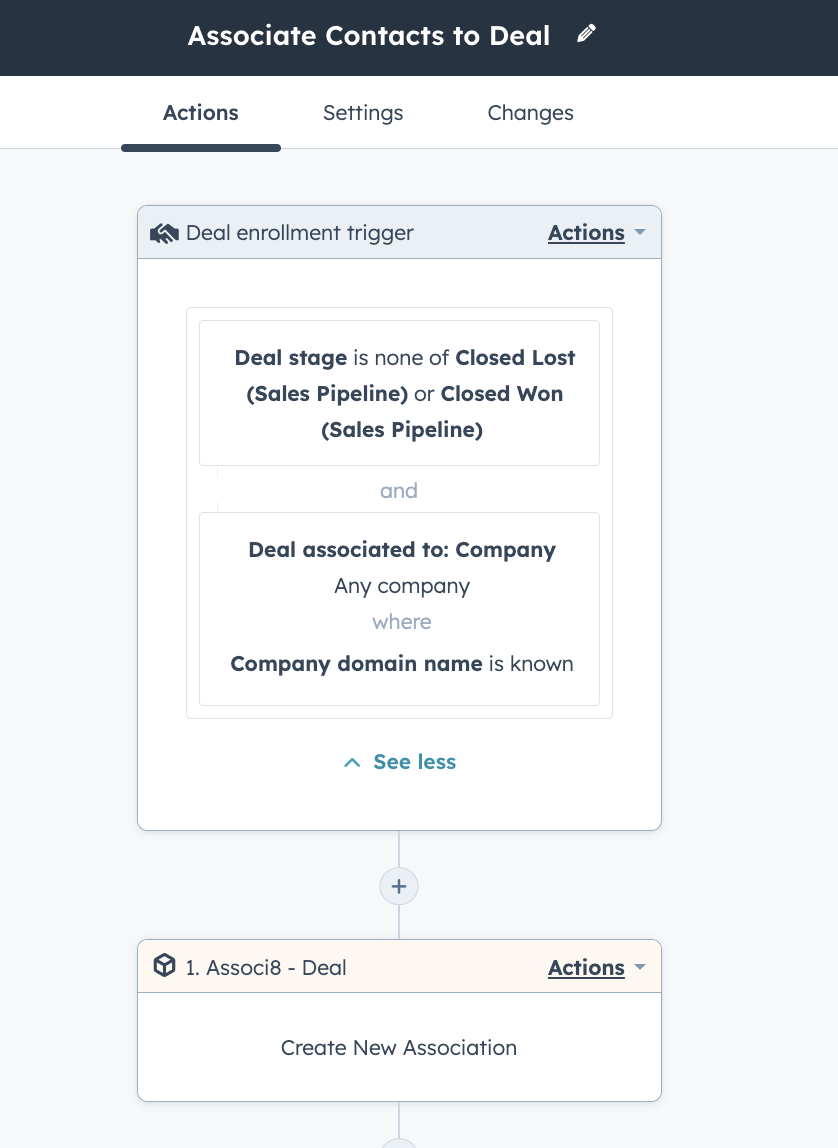
Task: Click the chevron next to See less
Action: [351, 762]
